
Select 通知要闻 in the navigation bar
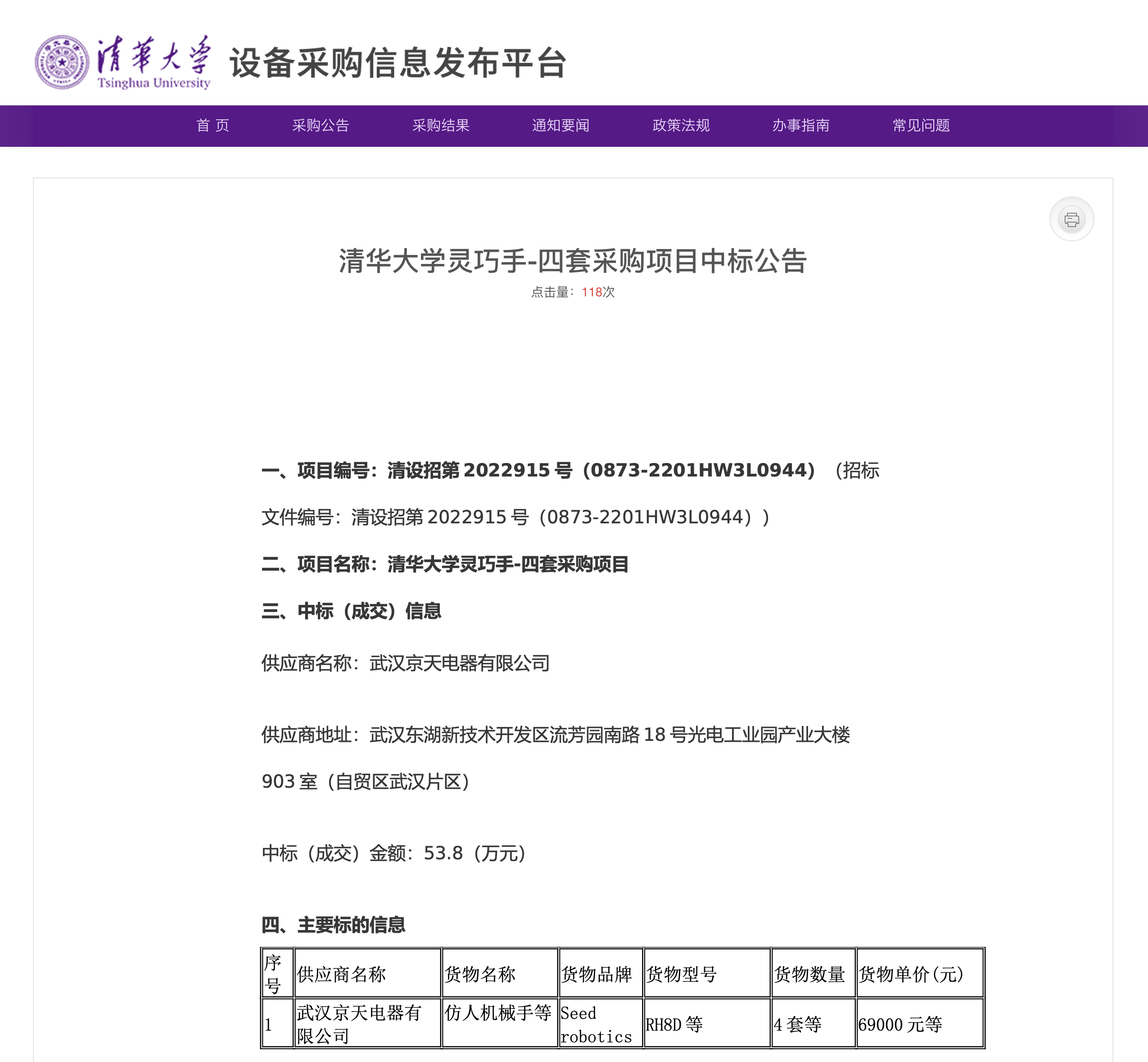coord(560,125)
